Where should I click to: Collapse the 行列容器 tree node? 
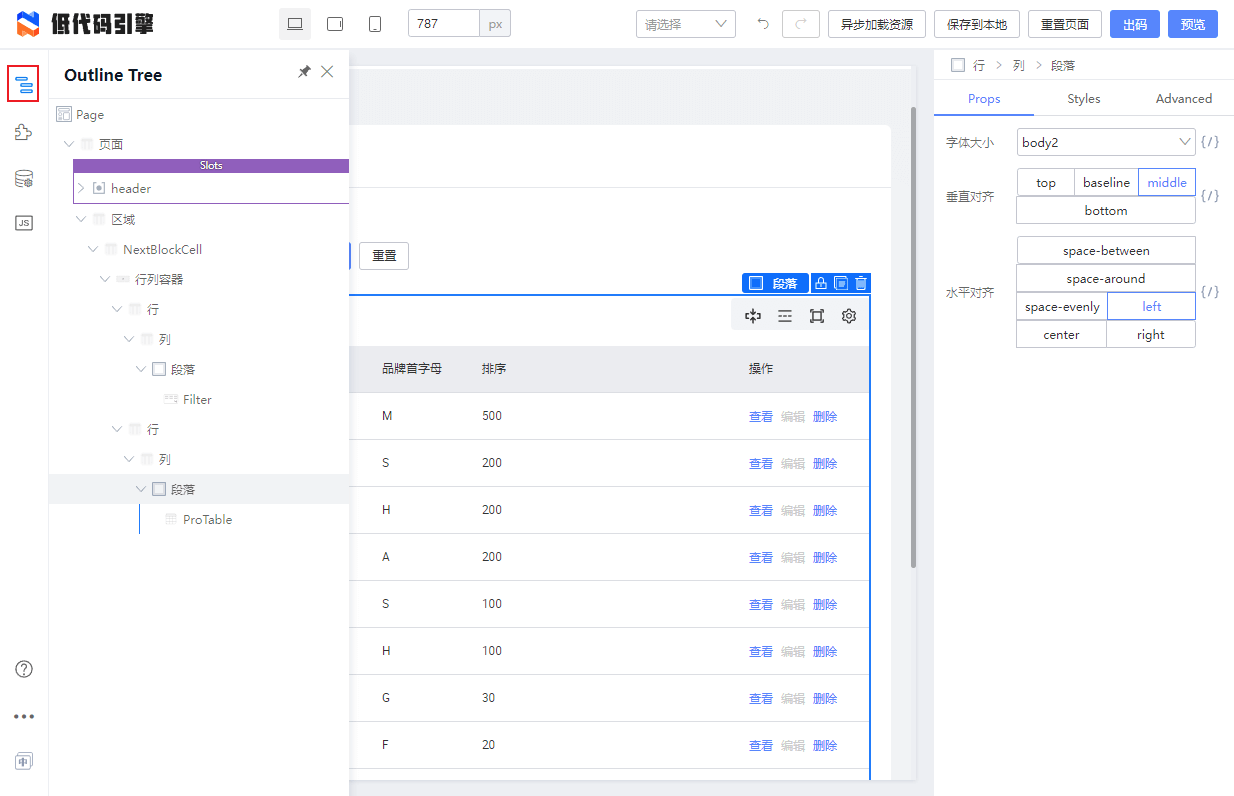(105, 279)
